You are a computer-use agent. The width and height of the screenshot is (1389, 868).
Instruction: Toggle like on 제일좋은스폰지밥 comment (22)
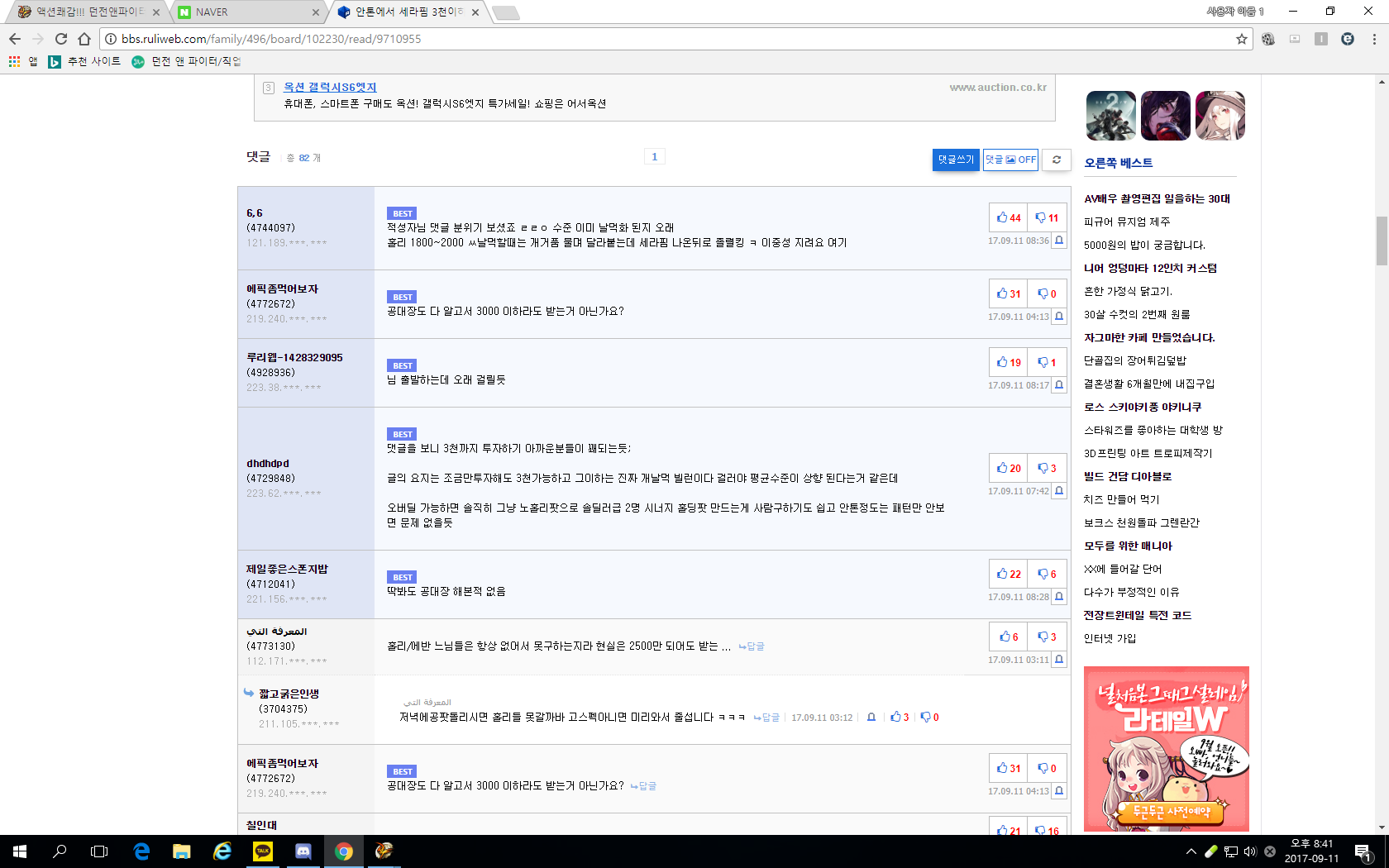(1008, 575)
